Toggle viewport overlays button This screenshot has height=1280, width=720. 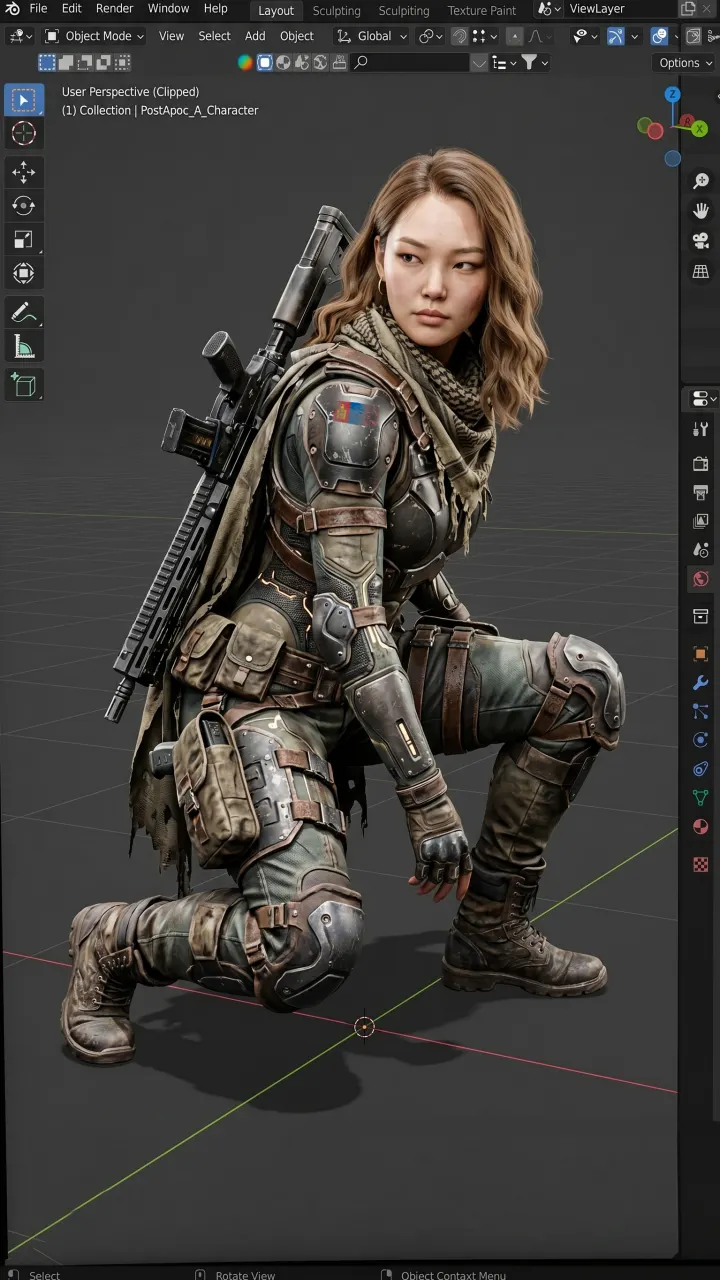click(x=659, y=36)
